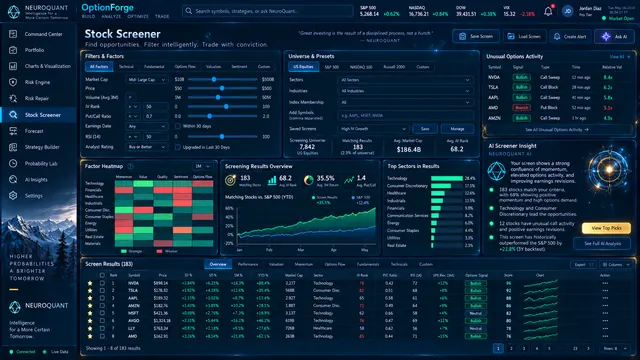Click the NeuroQuant logo icon

[x=13, y=12]
